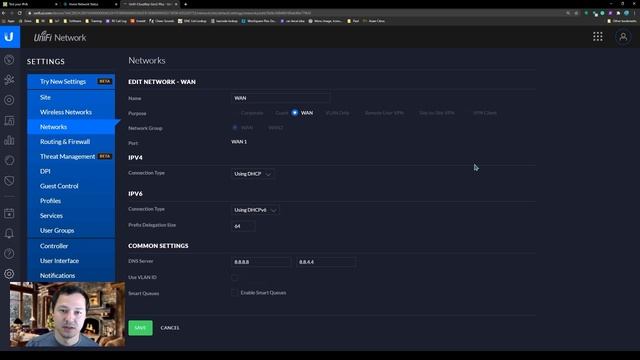This screenshot has width=640, height=360.
Task: Select the Guest purpose option
Action: [282, 113]
